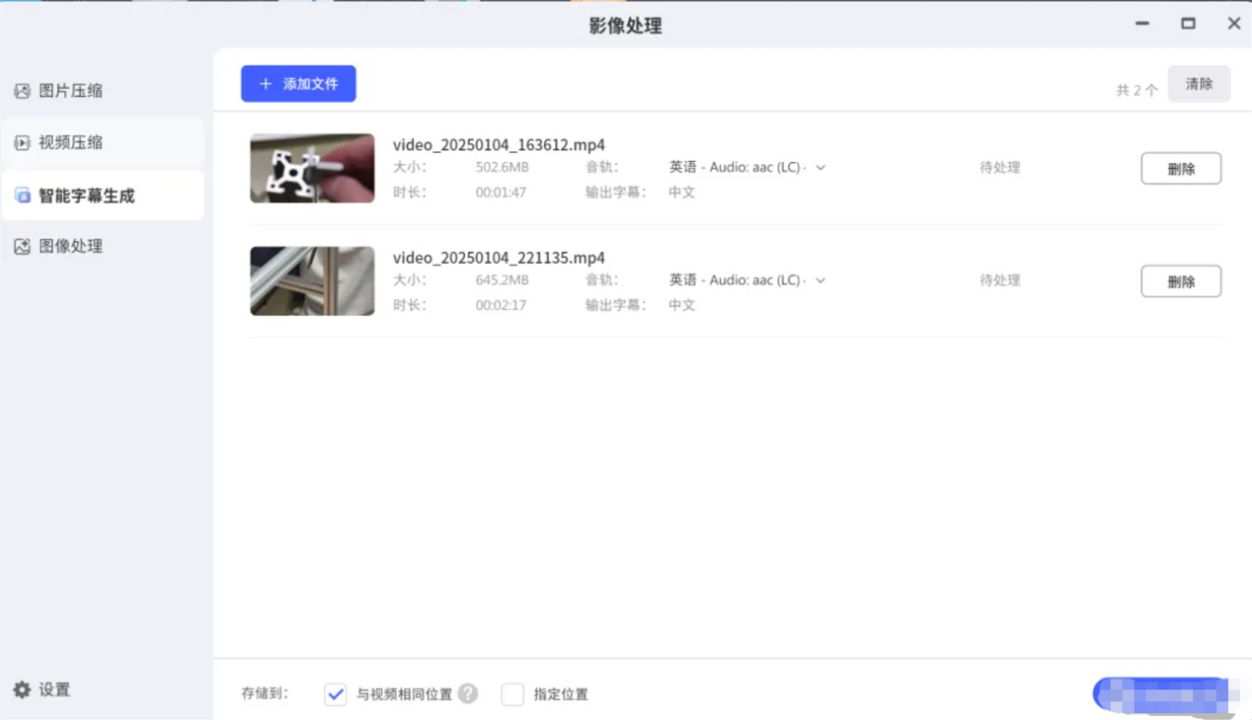Click the thumbnail of video_20250104_163612
Screen dimensions: 1252x720
312,168
